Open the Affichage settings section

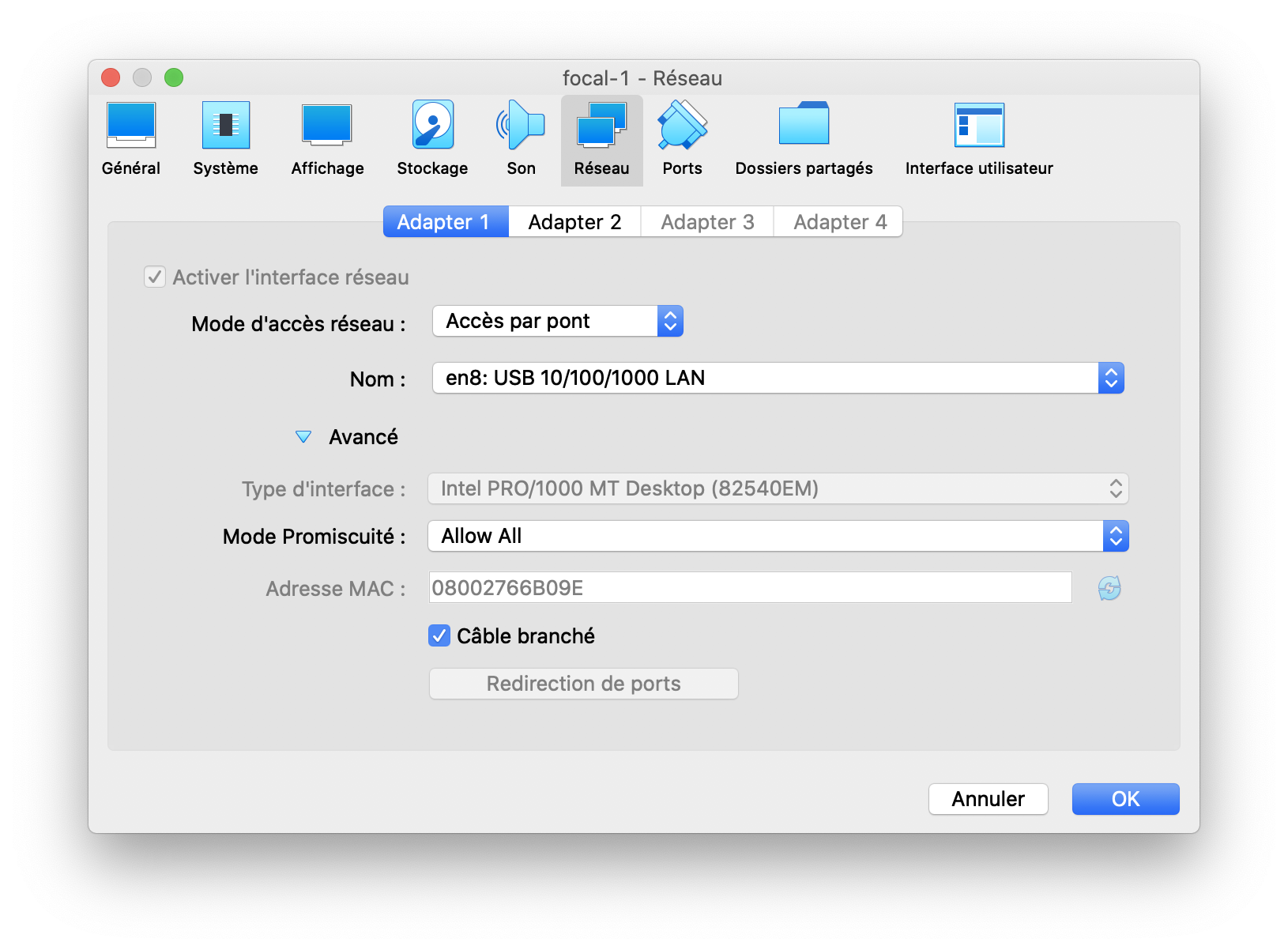327,140
